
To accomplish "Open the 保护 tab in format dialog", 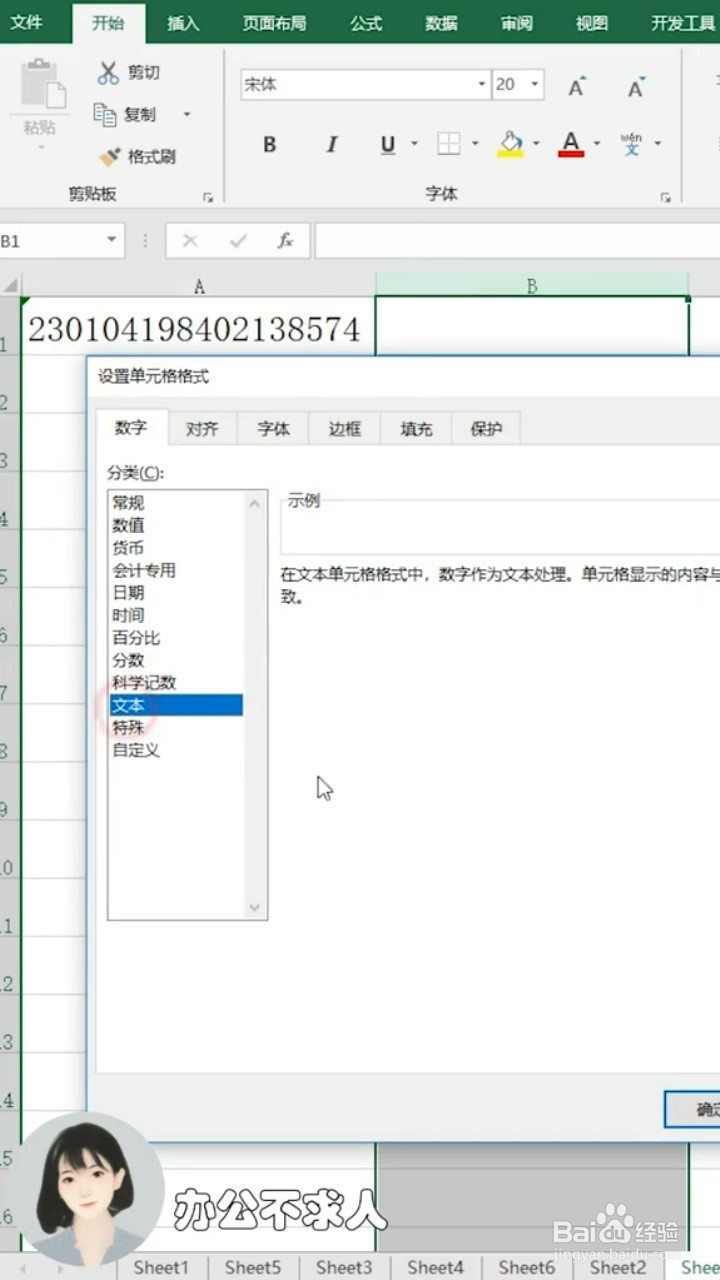I will pyautogui.click(x=486, y=429).
